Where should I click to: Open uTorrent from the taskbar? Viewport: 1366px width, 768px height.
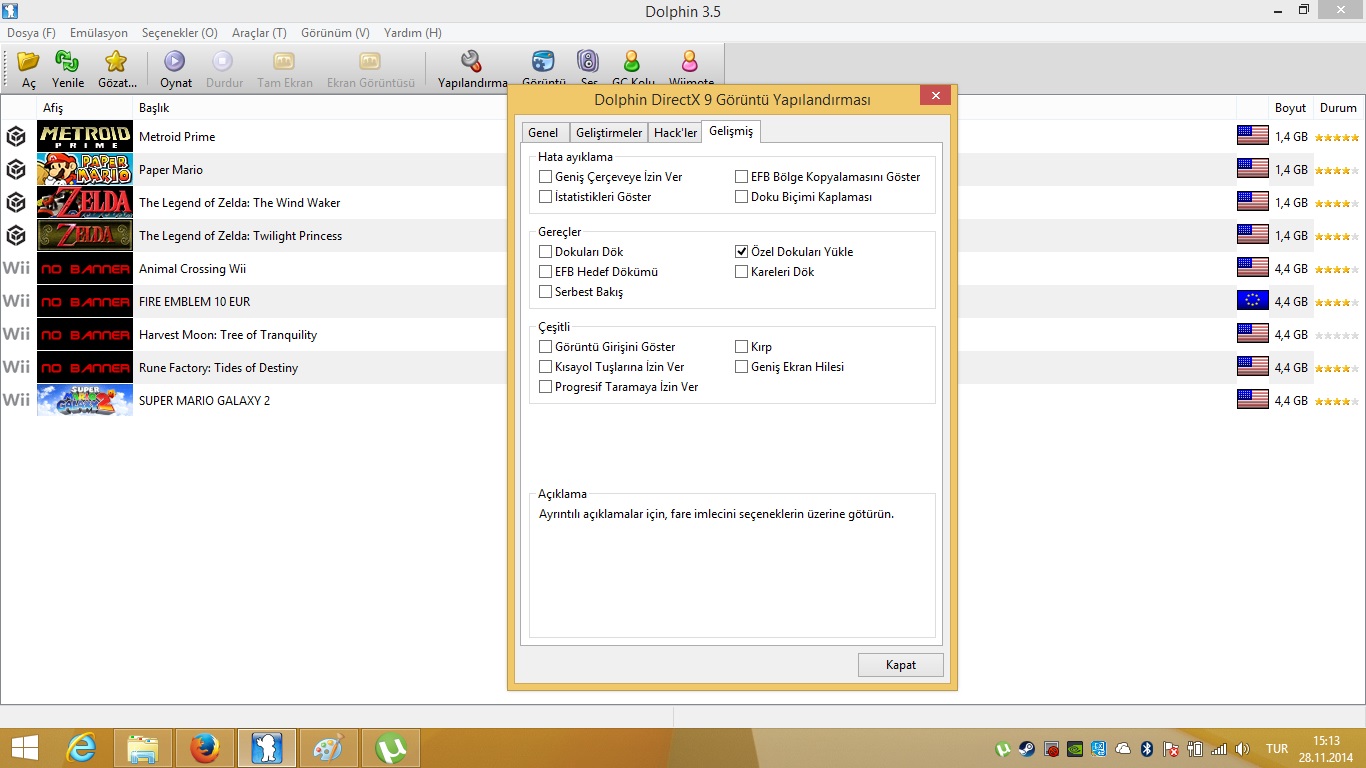pos(390,748)
